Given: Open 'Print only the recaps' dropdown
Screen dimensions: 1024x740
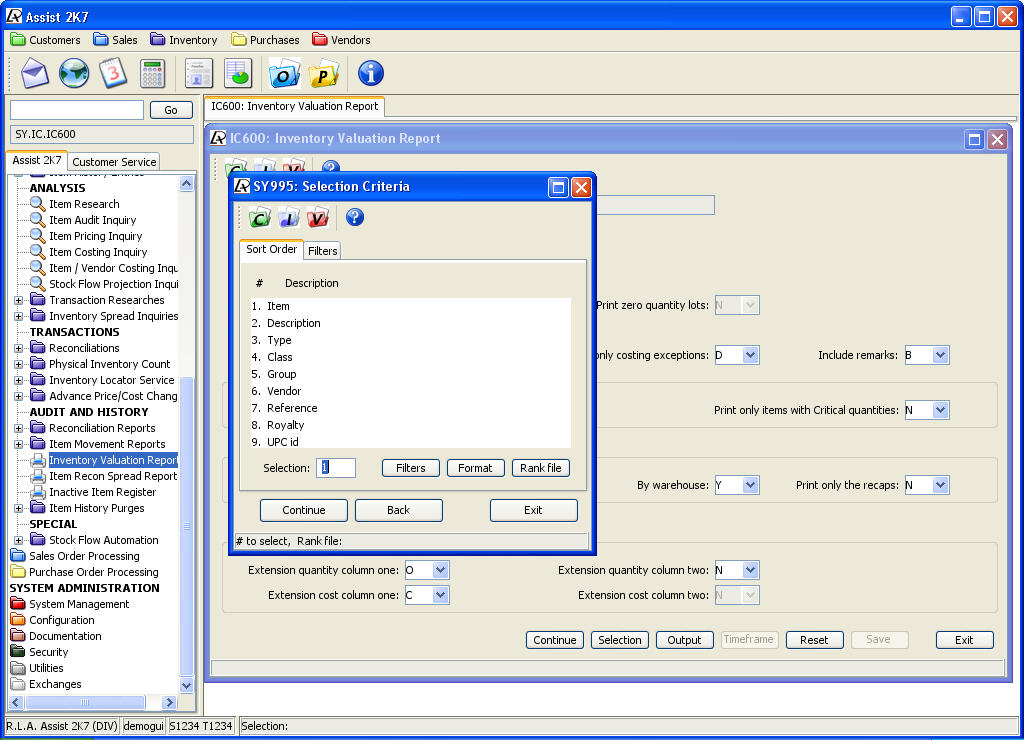Looking at the screenshot, I should click(940, 485).
